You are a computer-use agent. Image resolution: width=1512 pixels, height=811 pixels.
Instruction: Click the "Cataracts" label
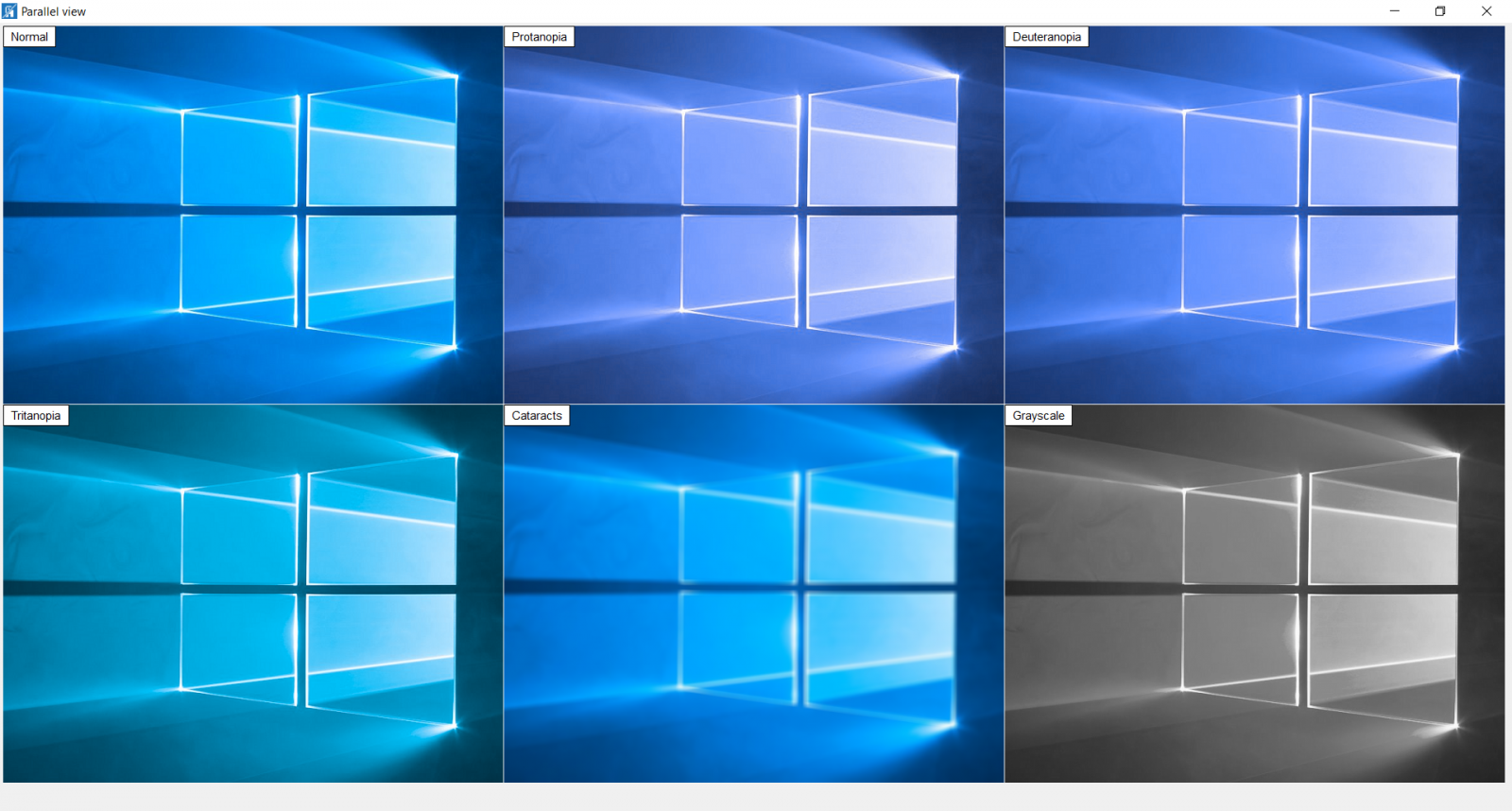pos(537,416)
